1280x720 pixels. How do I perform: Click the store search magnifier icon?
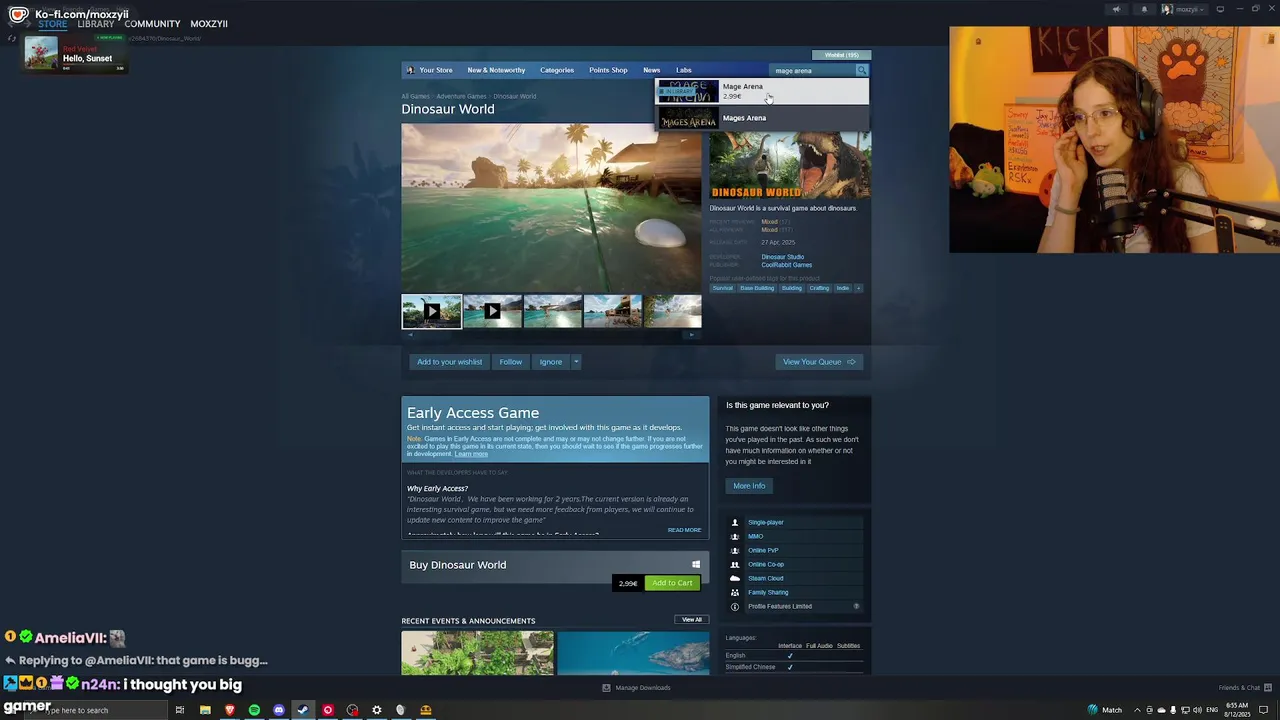click(x=862, y=70)
